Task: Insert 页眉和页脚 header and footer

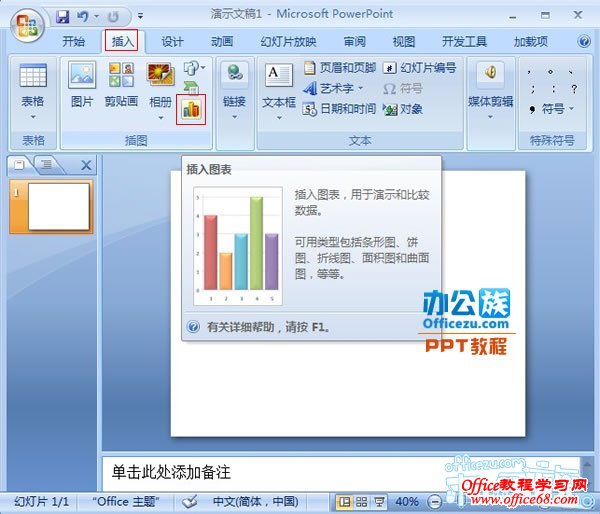Action: (x=340, y=68)
